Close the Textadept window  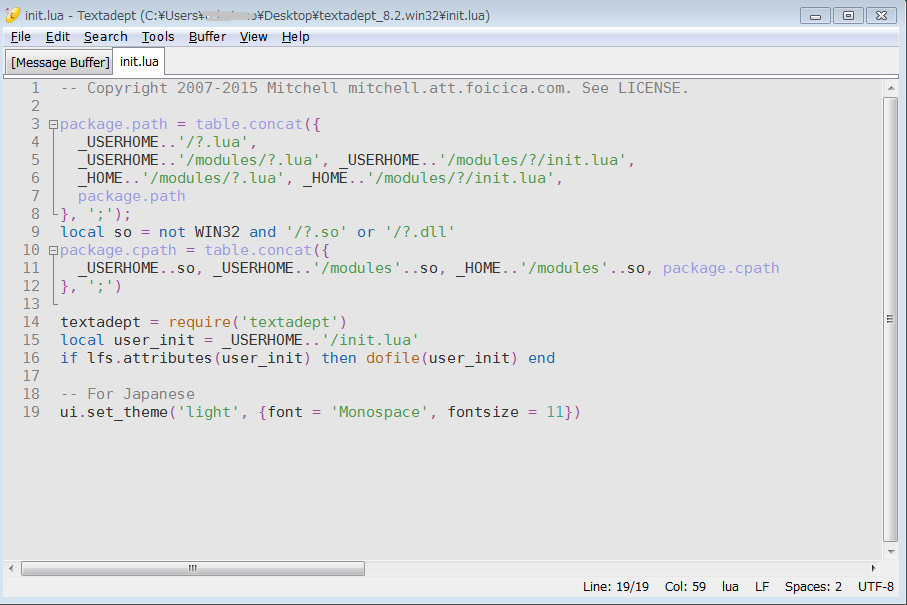click(881, 16)
